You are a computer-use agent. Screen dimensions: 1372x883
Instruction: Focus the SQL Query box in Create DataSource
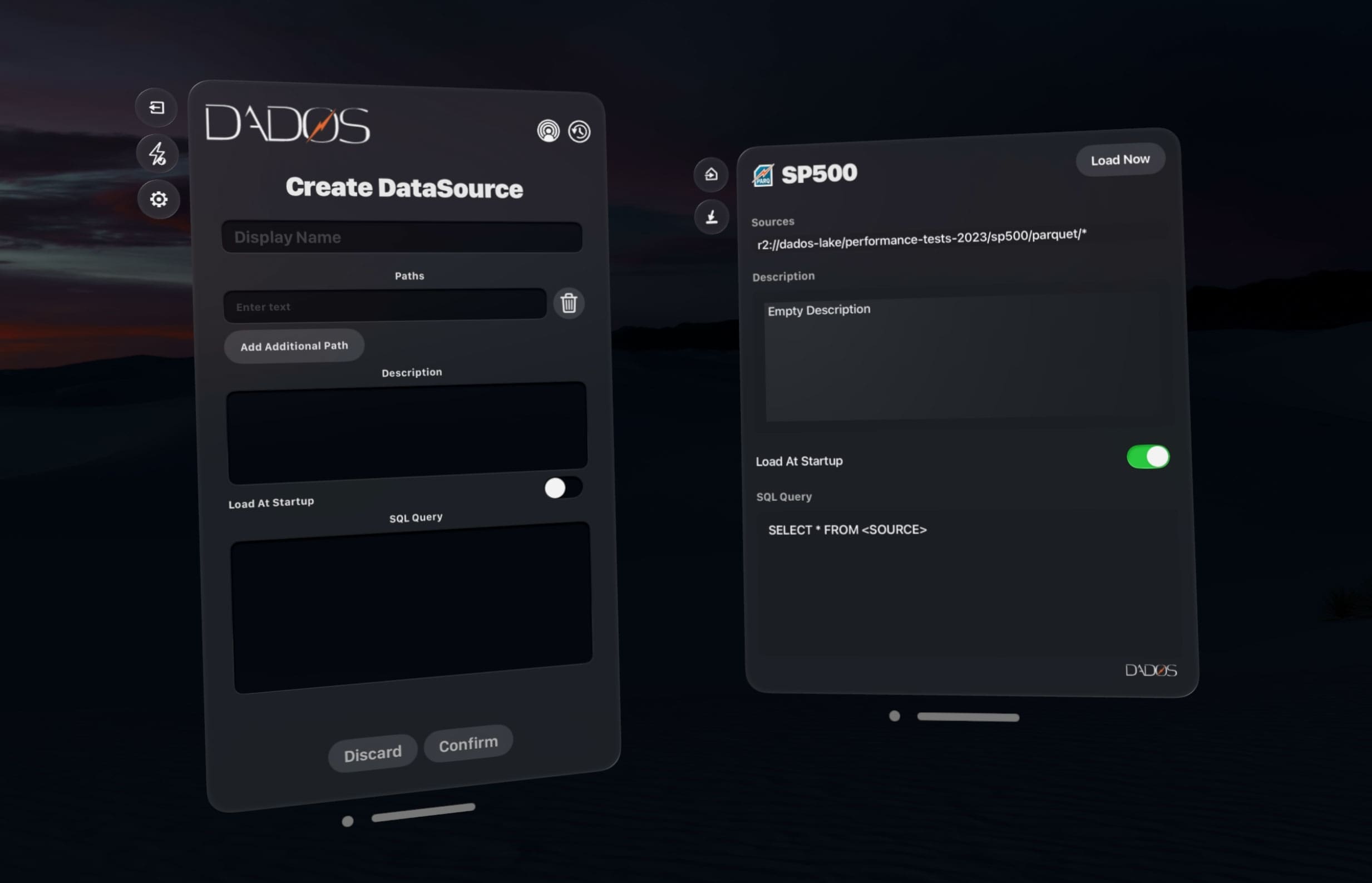[411, 606]
